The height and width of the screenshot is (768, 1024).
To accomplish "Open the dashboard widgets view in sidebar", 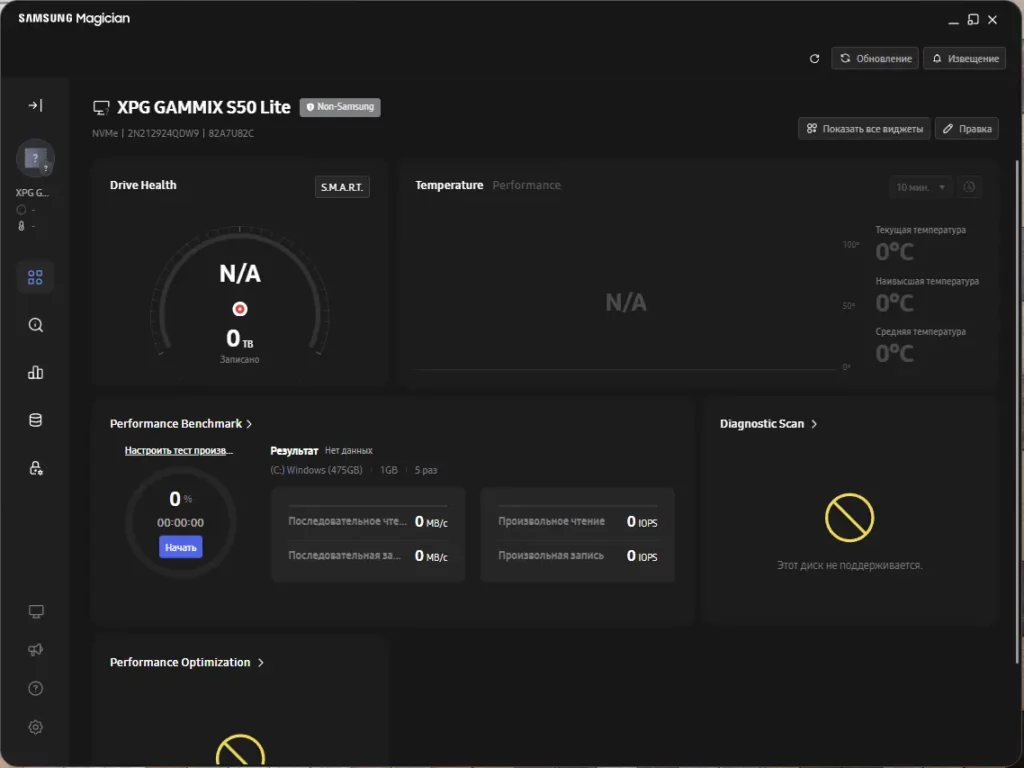I will (x=35, y=278).
